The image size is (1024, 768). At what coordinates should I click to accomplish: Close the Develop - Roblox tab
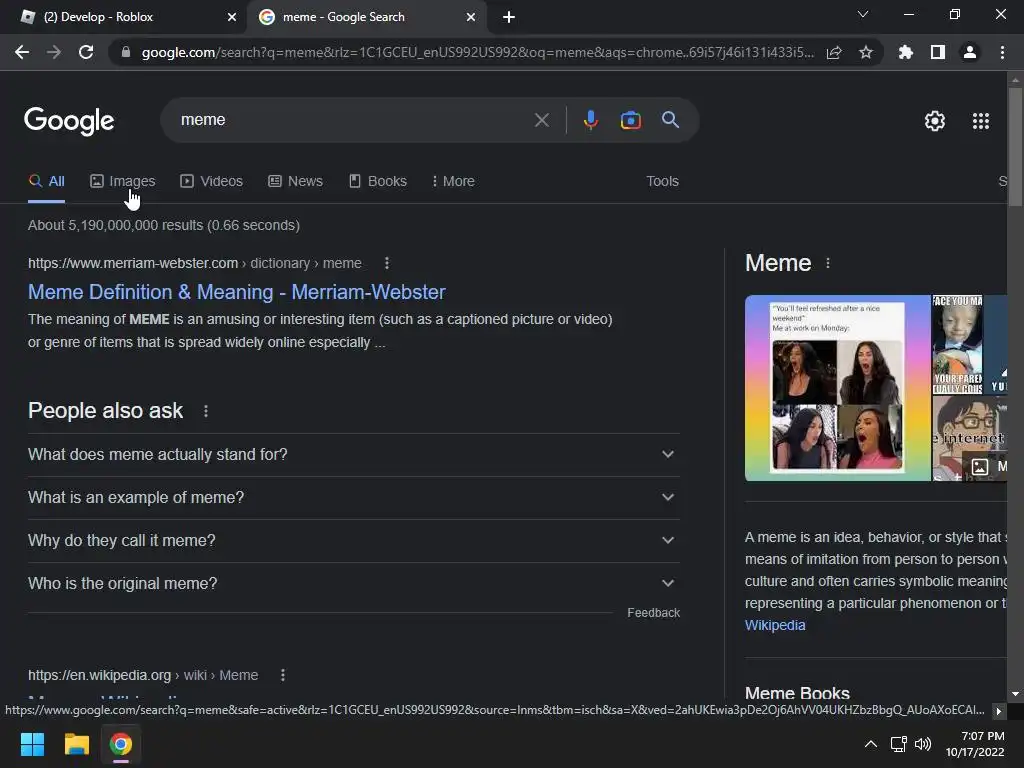coord(232,17)
